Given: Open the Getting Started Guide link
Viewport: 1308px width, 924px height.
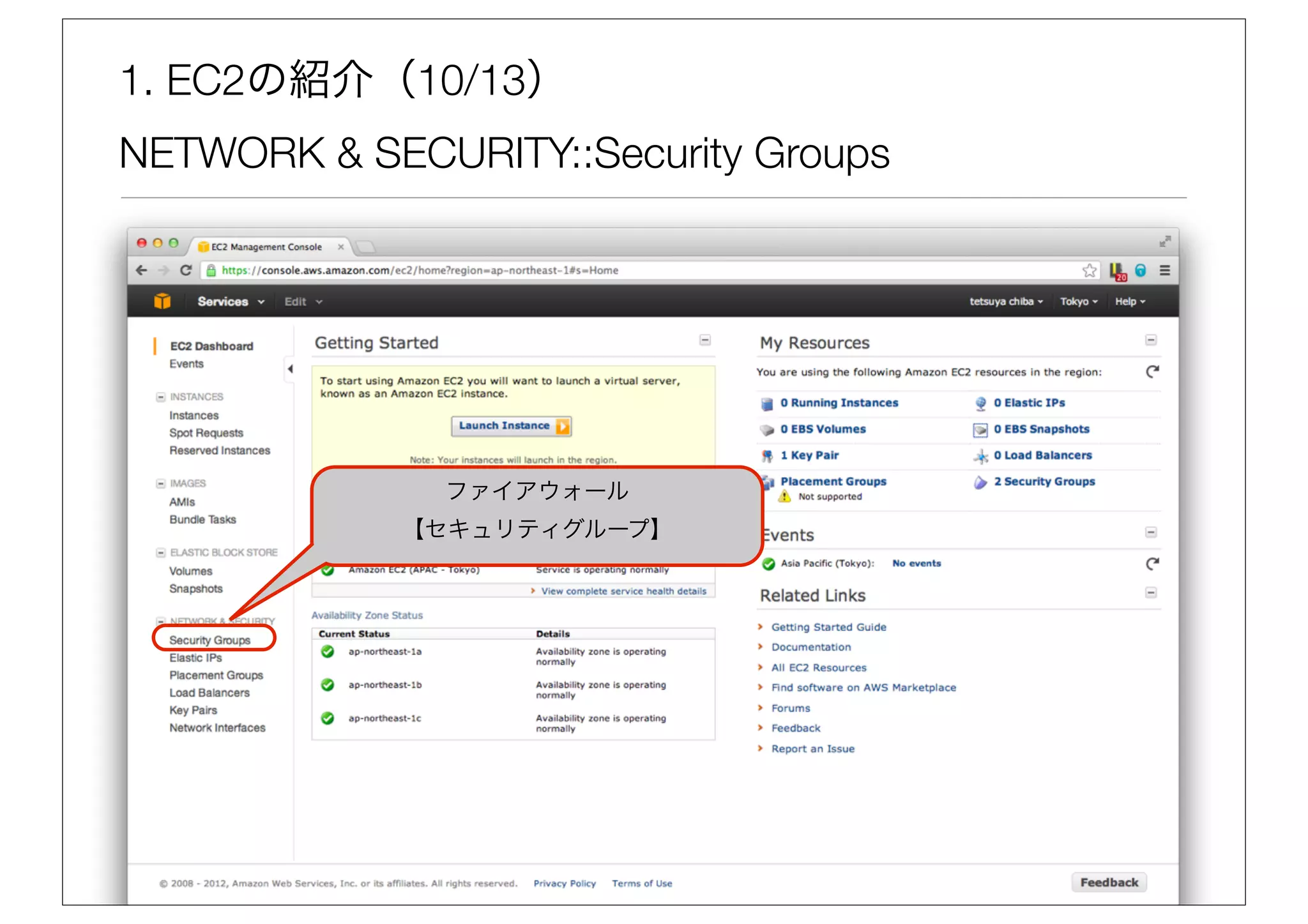Looking at the screenshot, I should 828,627.
